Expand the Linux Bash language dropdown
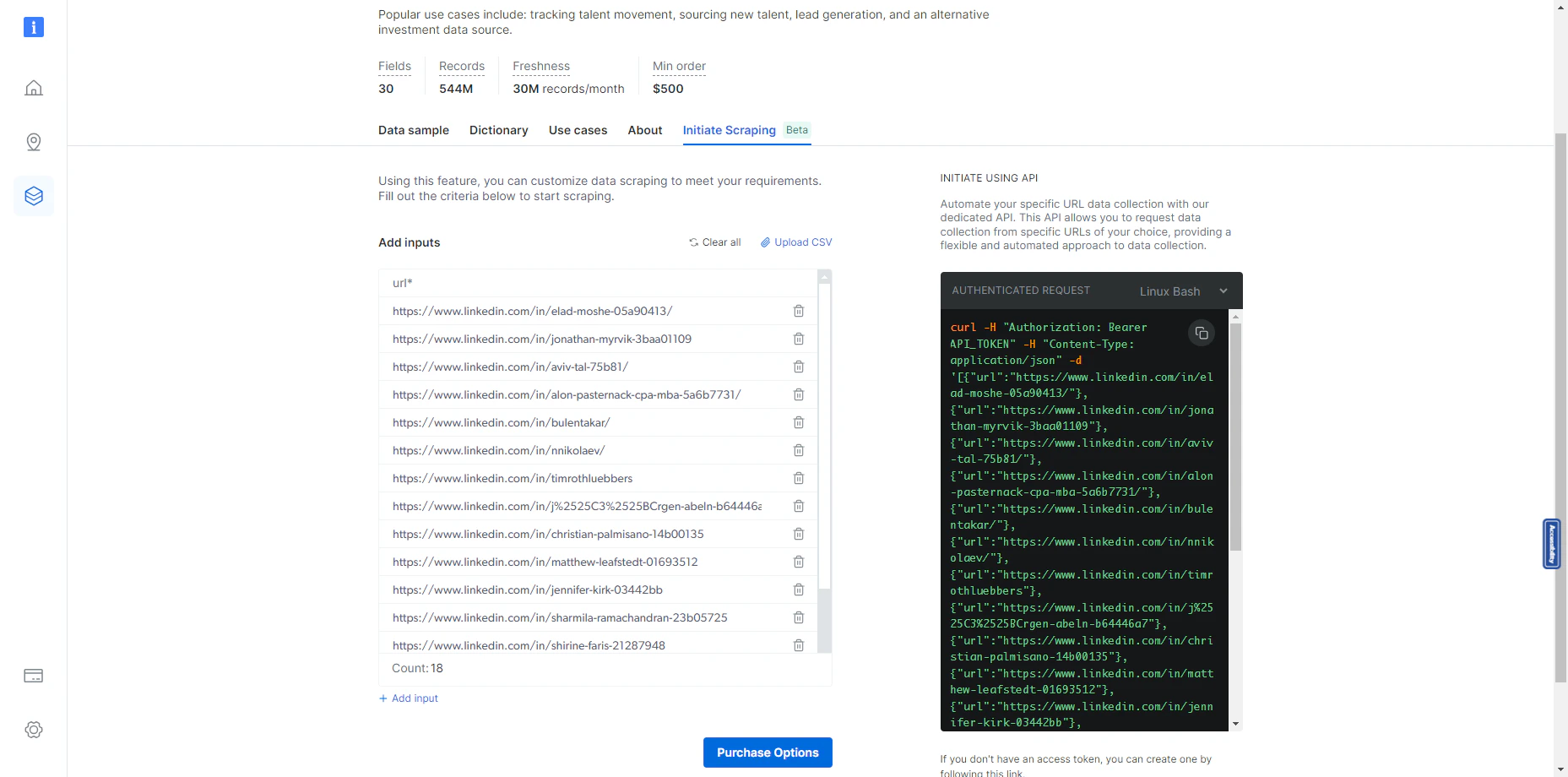Screen dimensions: 1568x777 1182,291
